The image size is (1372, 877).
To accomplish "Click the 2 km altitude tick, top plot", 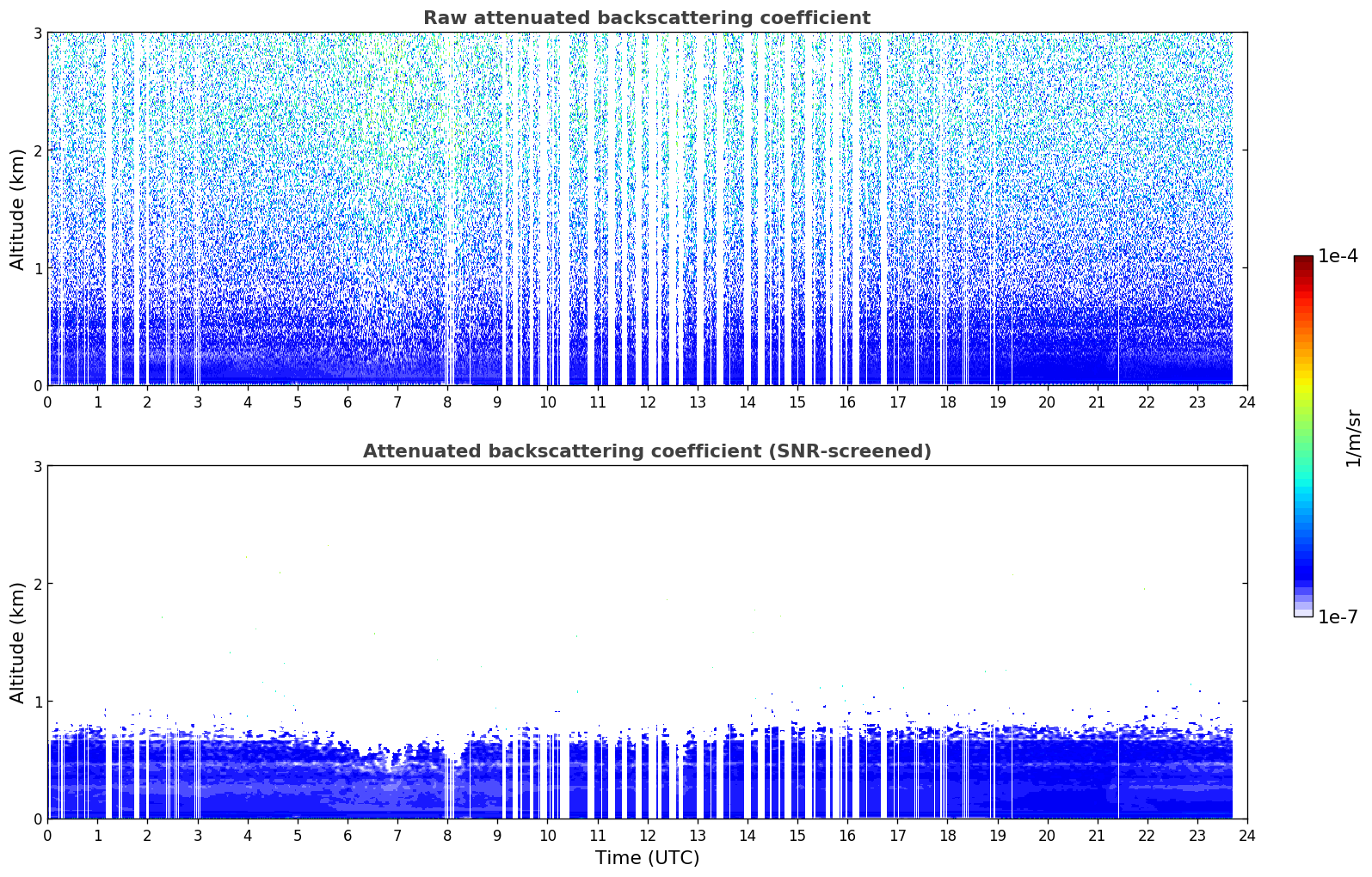I will tap(37, 150).
